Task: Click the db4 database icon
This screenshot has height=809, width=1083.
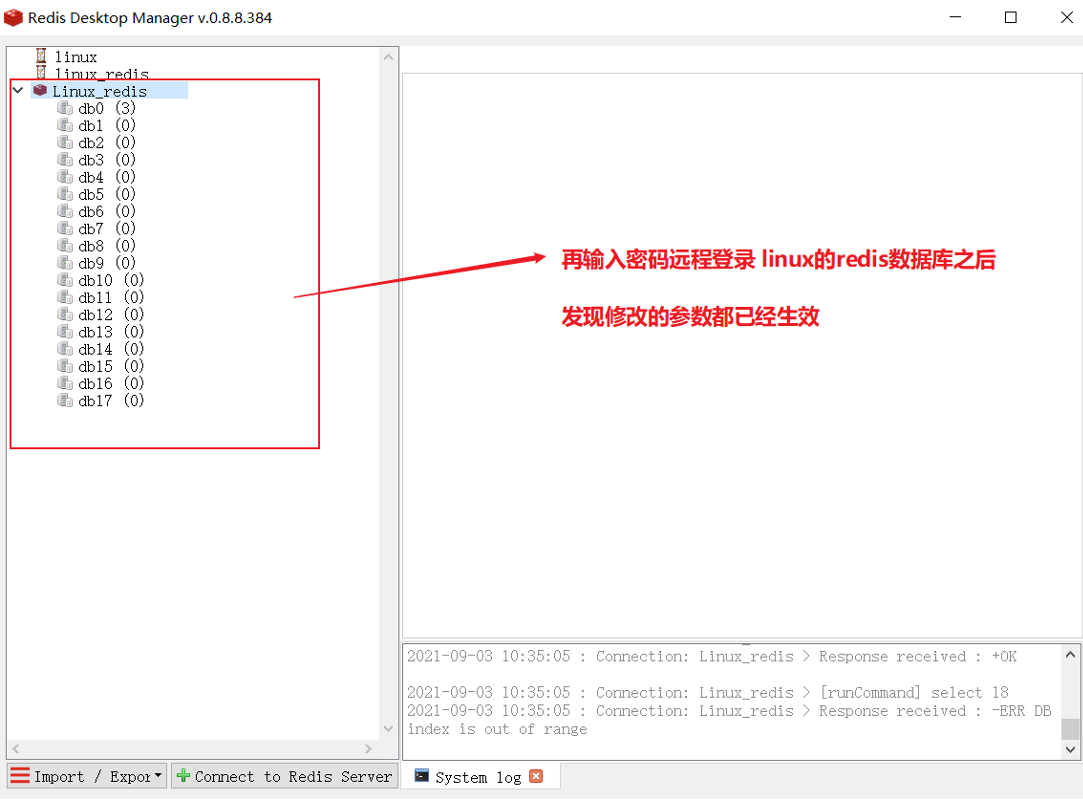Action: click(65, 178)
